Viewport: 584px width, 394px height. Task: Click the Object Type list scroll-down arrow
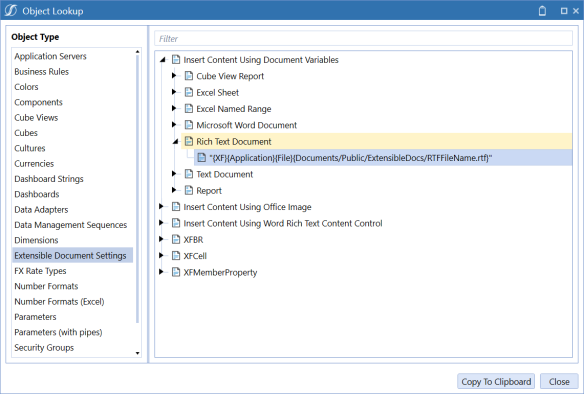pos(138,353)
